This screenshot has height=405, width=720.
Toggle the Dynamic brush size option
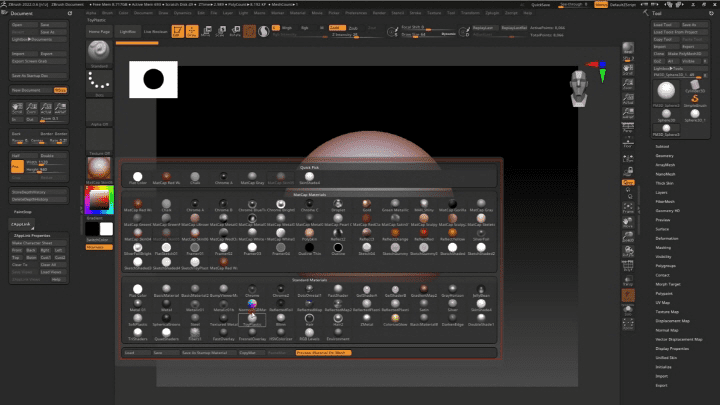448,34
